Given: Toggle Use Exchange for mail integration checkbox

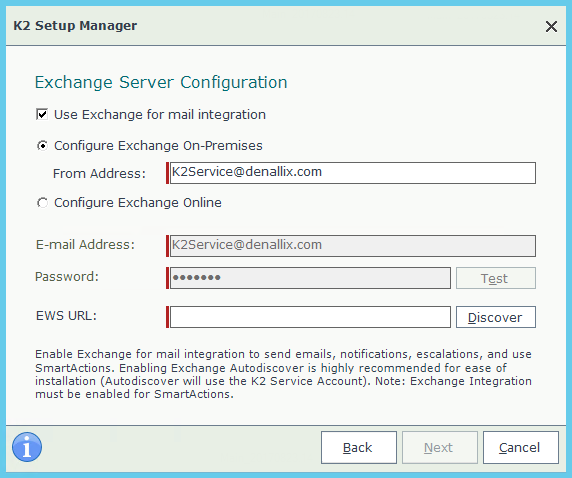Looking at the screenshot, I should click(42, 115).
